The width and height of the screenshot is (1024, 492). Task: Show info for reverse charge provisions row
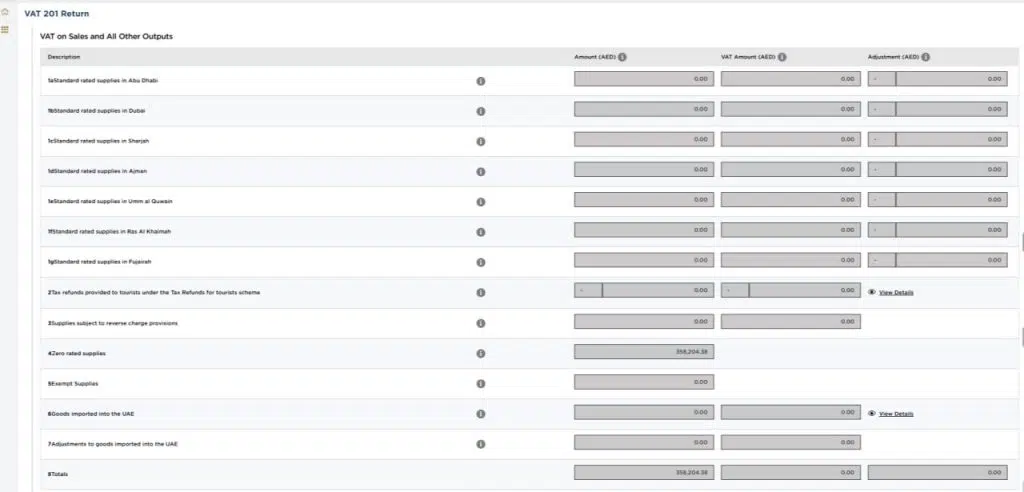coord(480,323)
